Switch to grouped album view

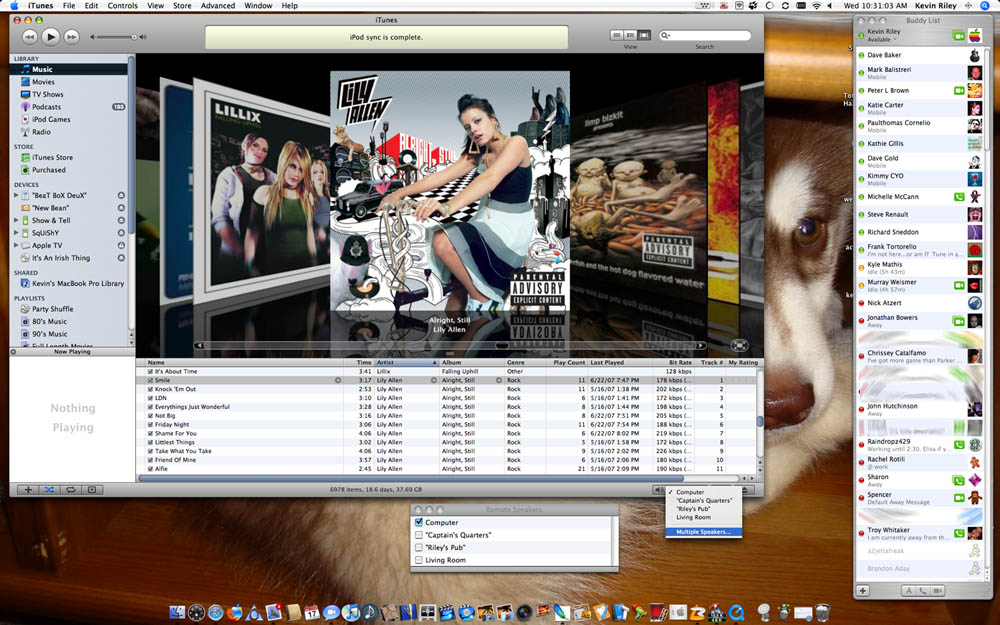[x=630, y=35]
